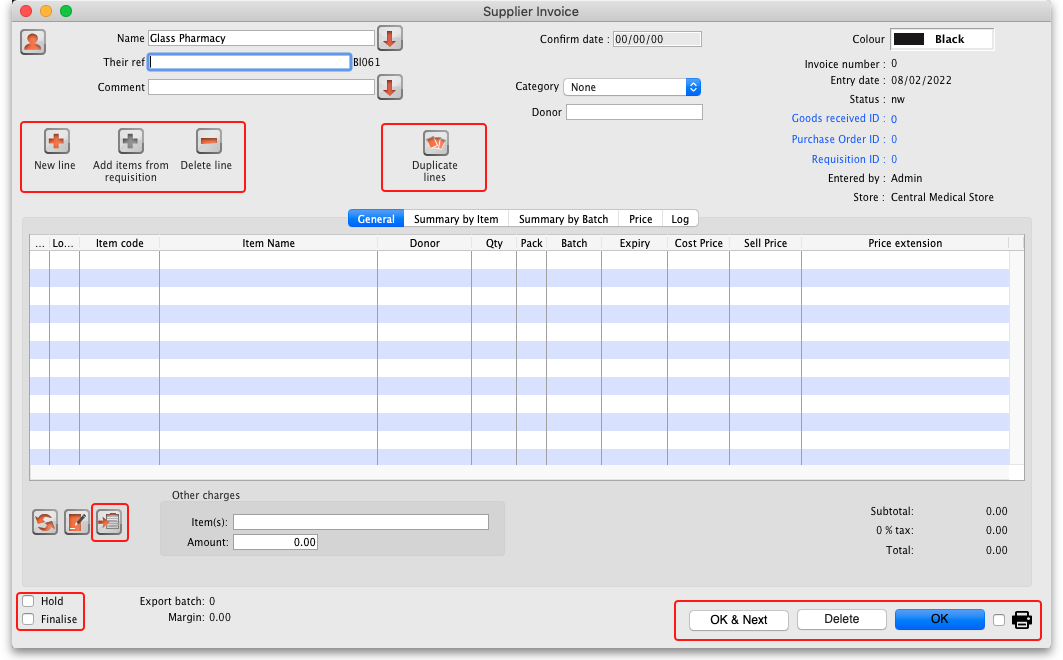This screenshot has width=1063, height=660.
Task: Click Add items from requisition icon
Action: (x=131, y=142)
